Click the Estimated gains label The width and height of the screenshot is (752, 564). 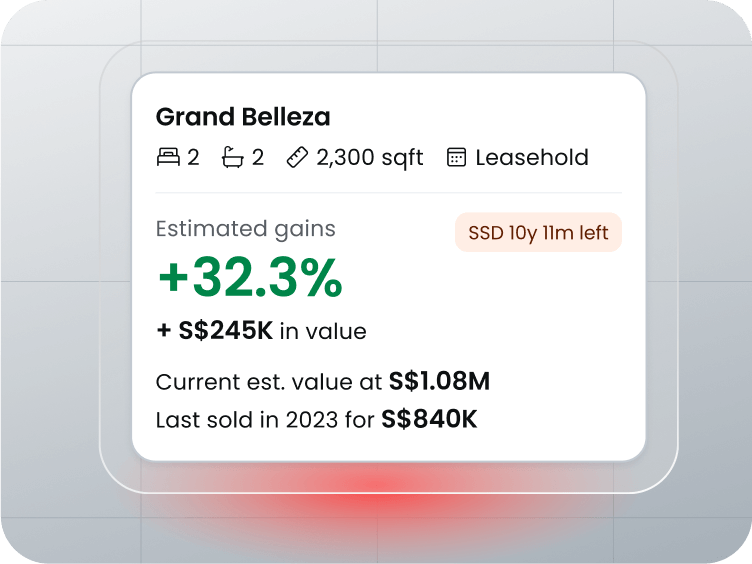pos(246,229)
